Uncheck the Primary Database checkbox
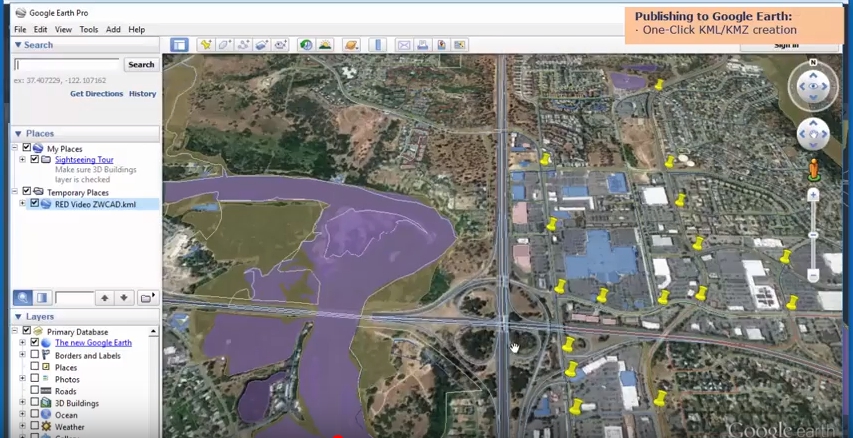The width and height of the screenshot is (853, 438). pyautogui.click(x=27, y=331)
